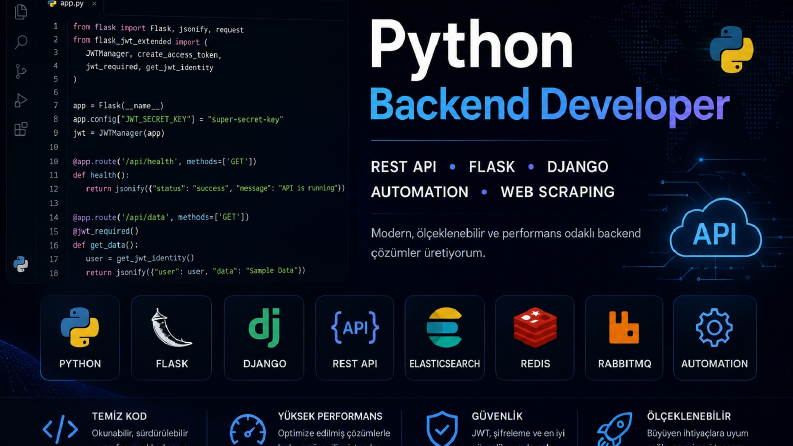The image size is (793, 446).
Task: Click the speedometer YÜKSEK PERFORMANS icon
Action: tap(248, 430)
